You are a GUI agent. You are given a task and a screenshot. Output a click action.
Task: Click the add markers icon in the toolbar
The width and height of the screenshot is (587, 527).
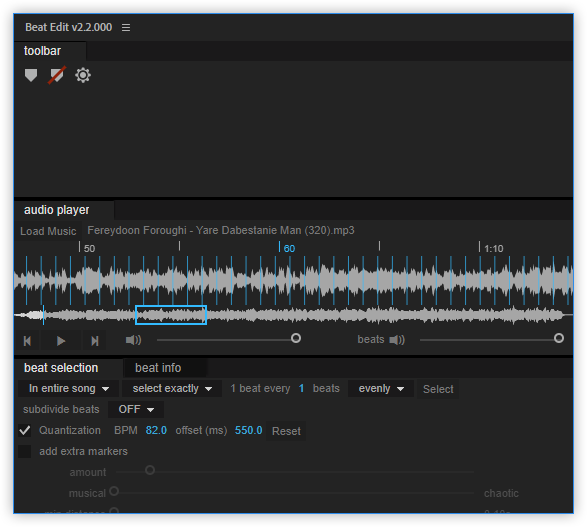coord(31,75)
